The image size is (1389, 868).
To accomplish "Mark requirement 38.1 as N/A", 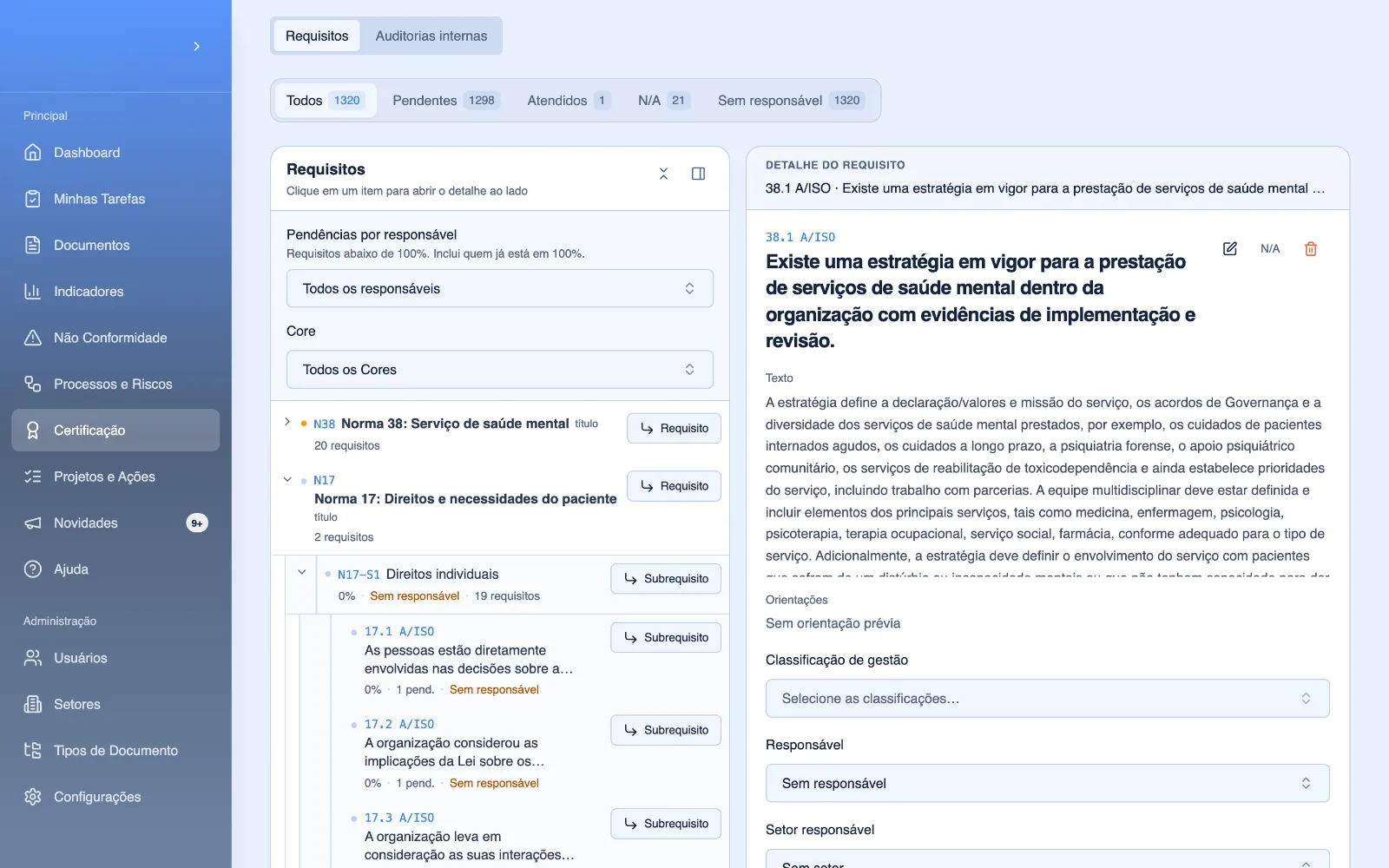I will point(1270,249).
